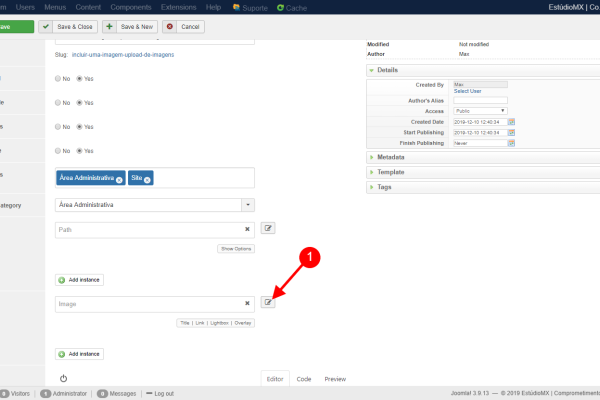
Task: Select No in the last radio row
Action: point(56,150)
